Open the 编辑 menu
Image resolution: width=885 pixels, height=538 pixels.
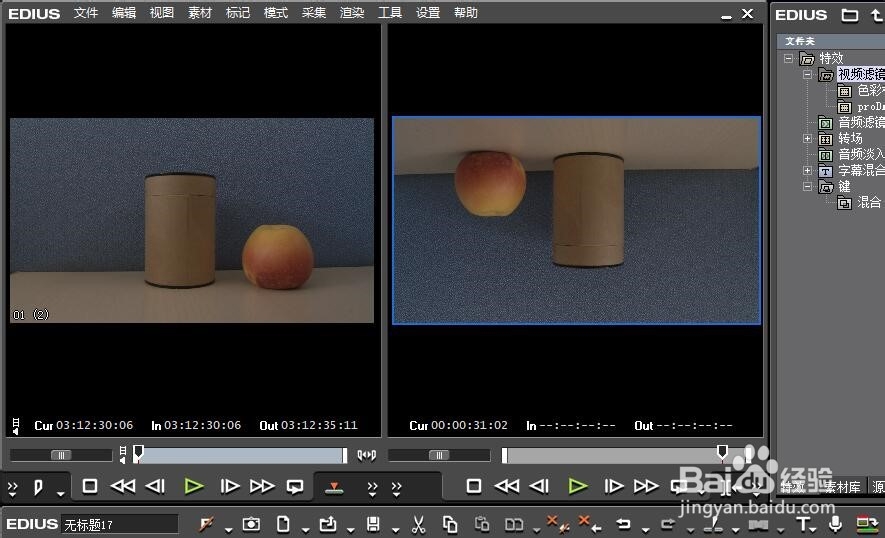click(x=124, y=12)
